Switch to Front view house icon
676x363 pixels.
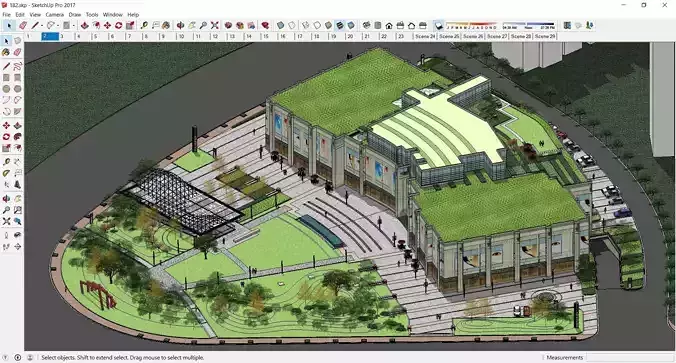tap(389, 26)
